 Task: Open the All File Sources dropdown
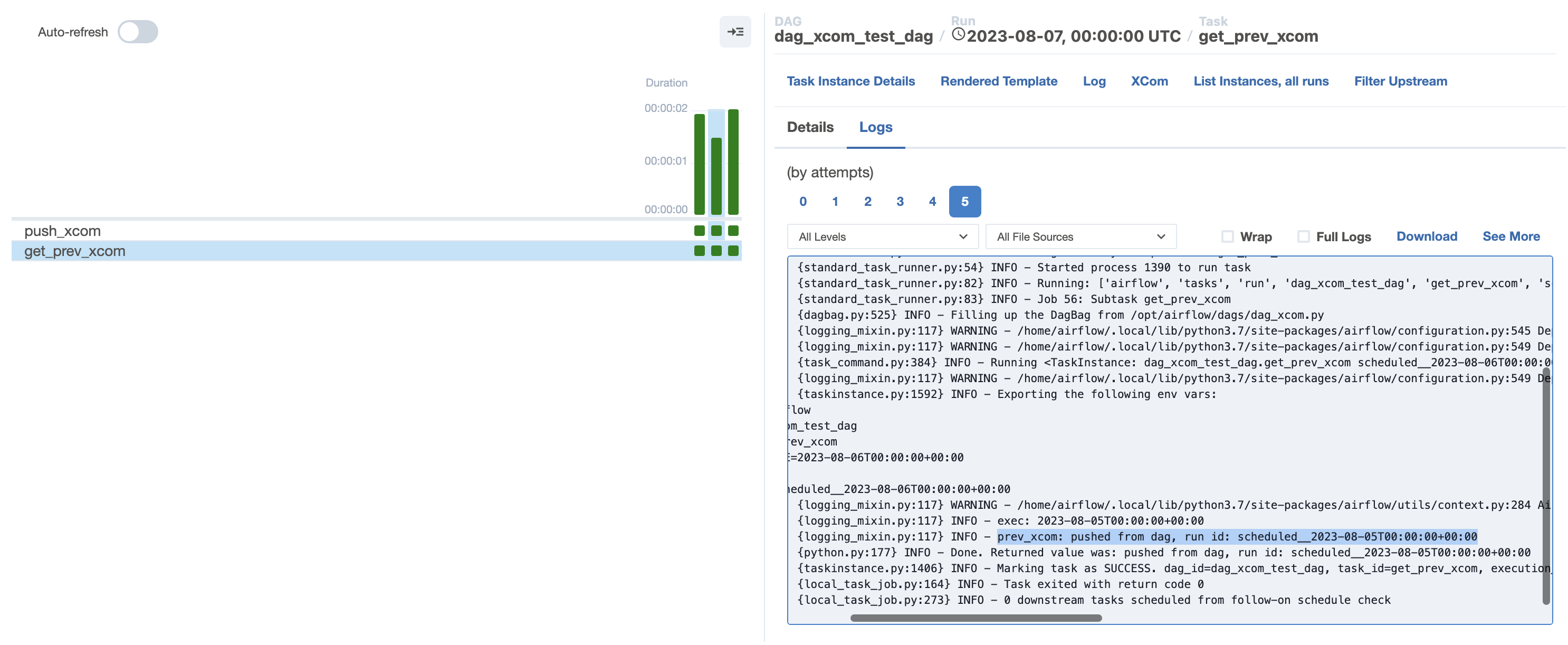point(1080,237)
